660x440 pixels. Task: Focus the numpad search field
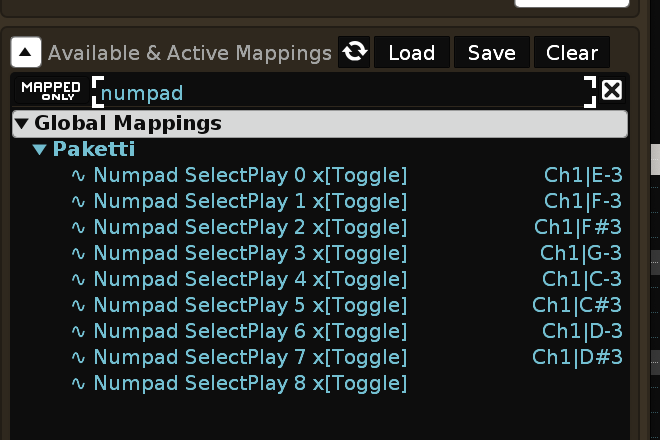coord(340,93)
